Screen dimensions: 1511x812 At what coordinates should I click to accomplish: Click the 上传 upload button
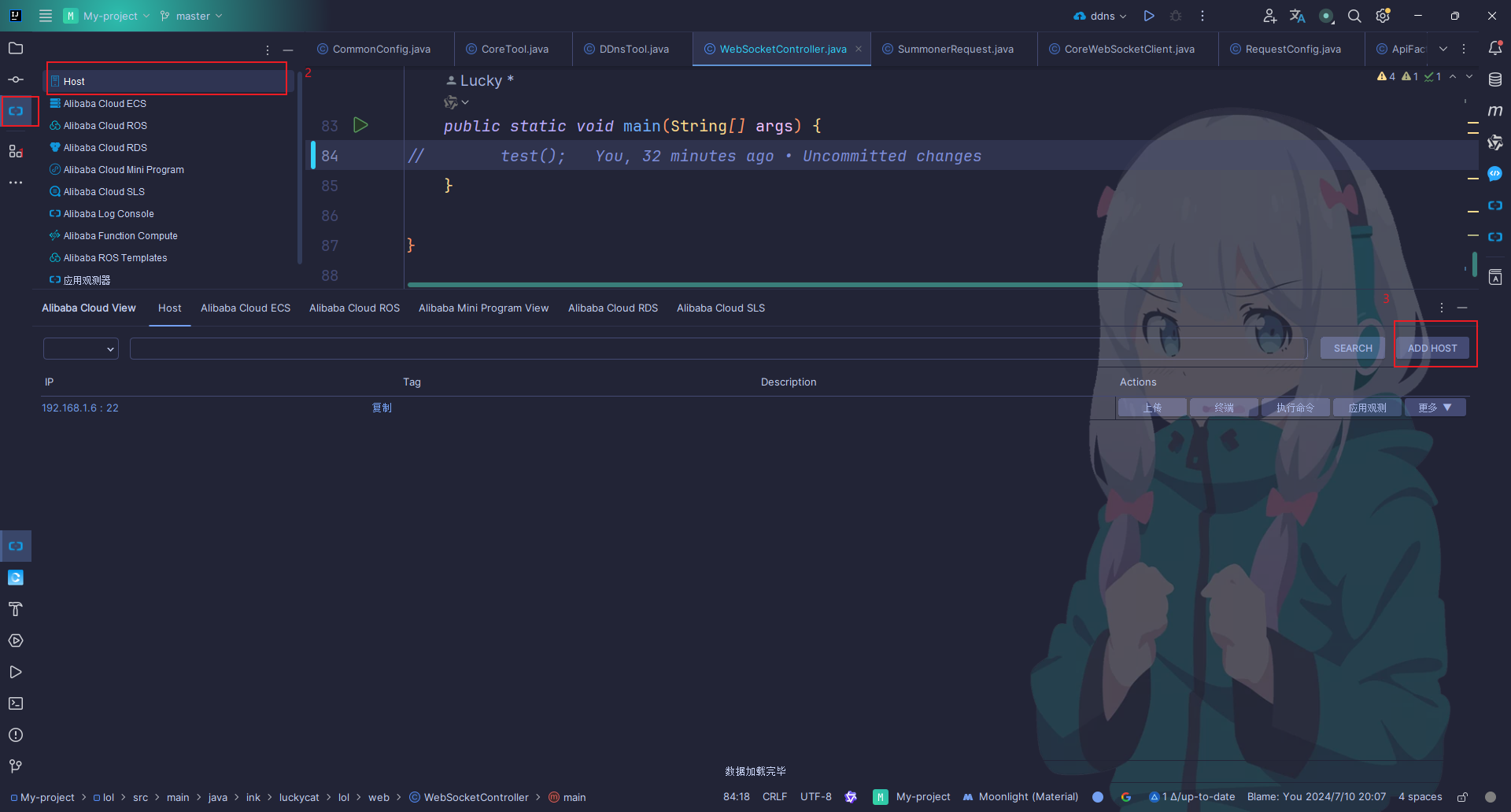pyautogui.click(x=1152, y=408)
